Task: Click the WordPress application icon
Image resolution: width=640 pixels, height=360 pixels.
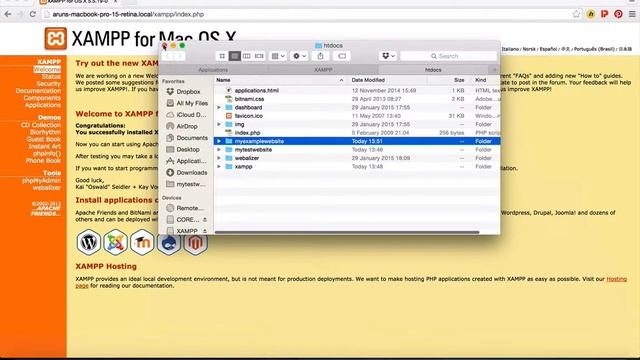Action: click(89, 242)
